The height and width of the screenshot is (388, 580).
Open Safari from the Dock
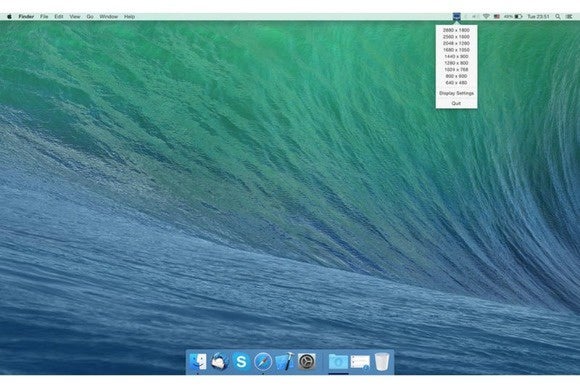[x=263, y=361]
